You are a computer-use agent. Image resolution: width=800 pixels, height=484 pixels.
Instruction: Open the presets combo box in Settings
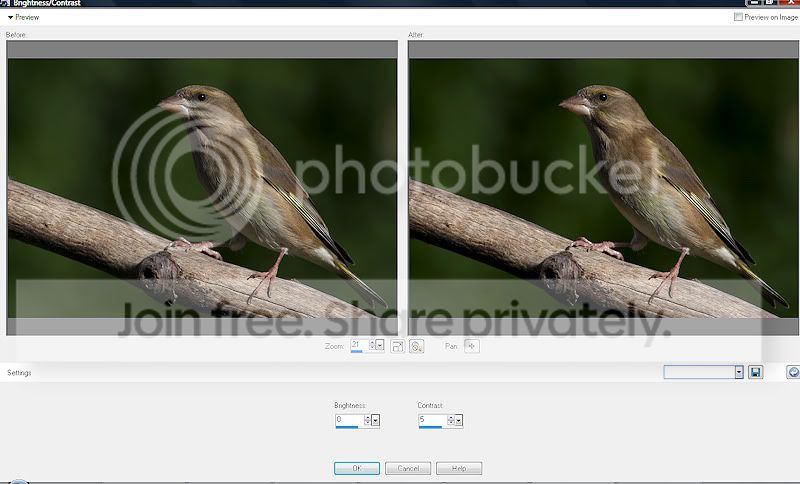pyautogui.click(x=704, y=372)
